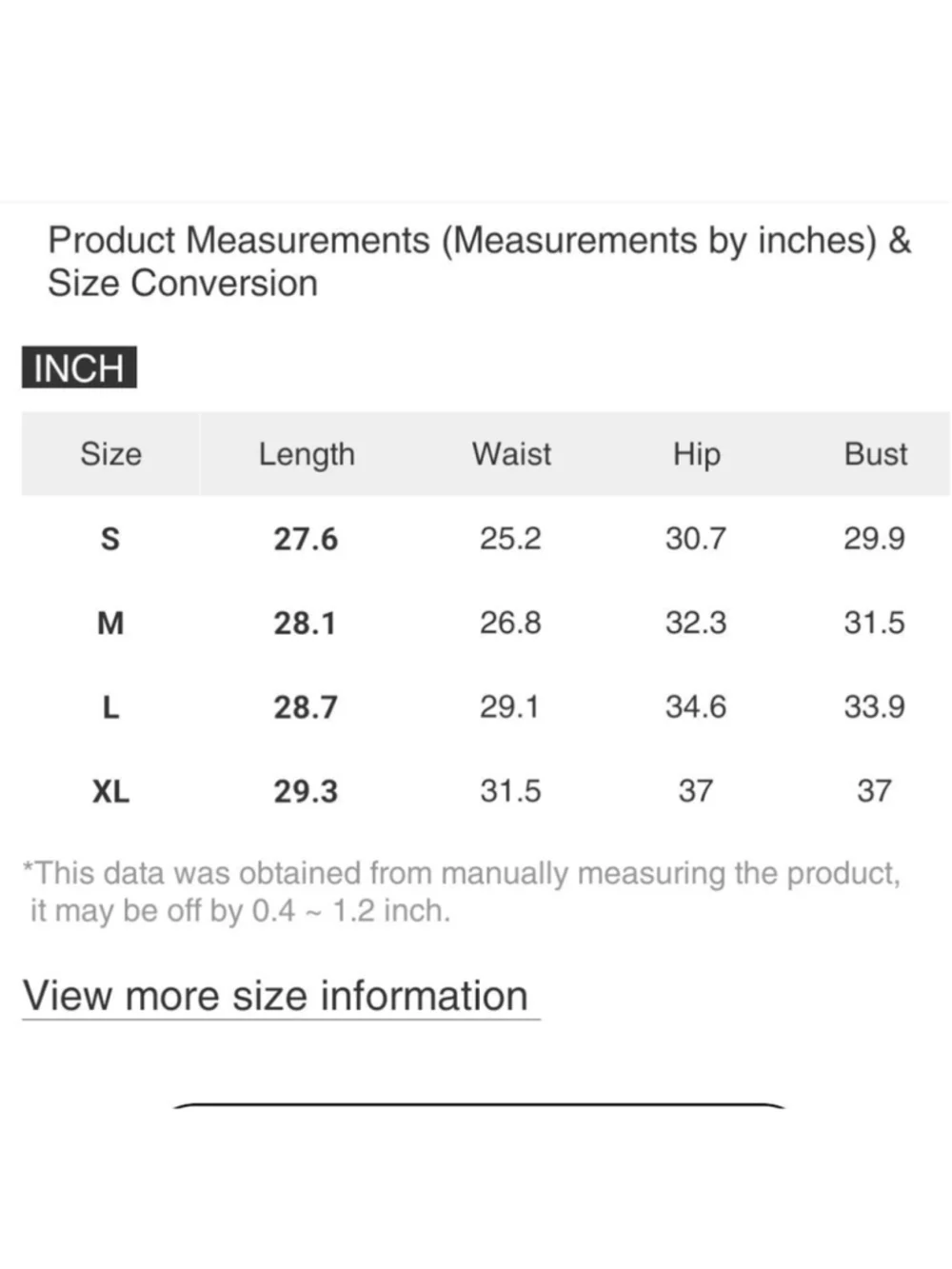The image size is (952, 1269).
Task: Click the manual measuring disclaimer note
Action: (x=461, y=892)
